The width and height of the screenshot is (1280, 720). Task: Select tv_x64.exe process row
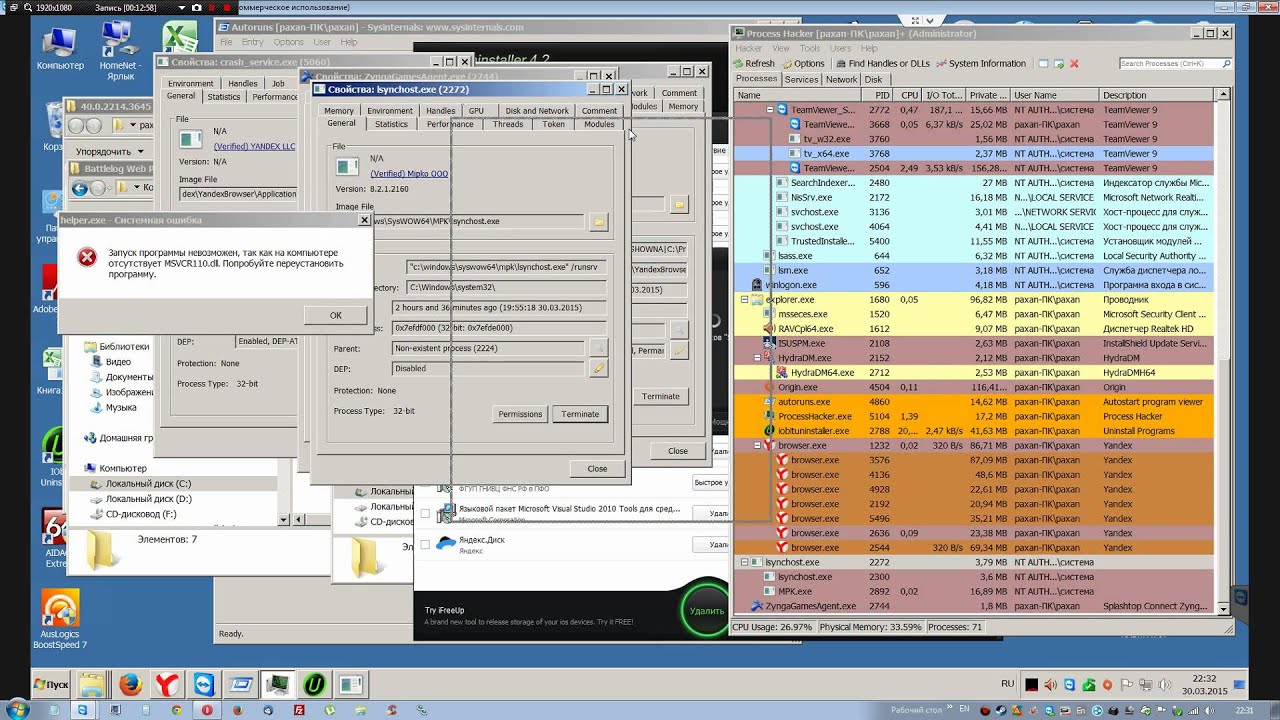point(975,154)
